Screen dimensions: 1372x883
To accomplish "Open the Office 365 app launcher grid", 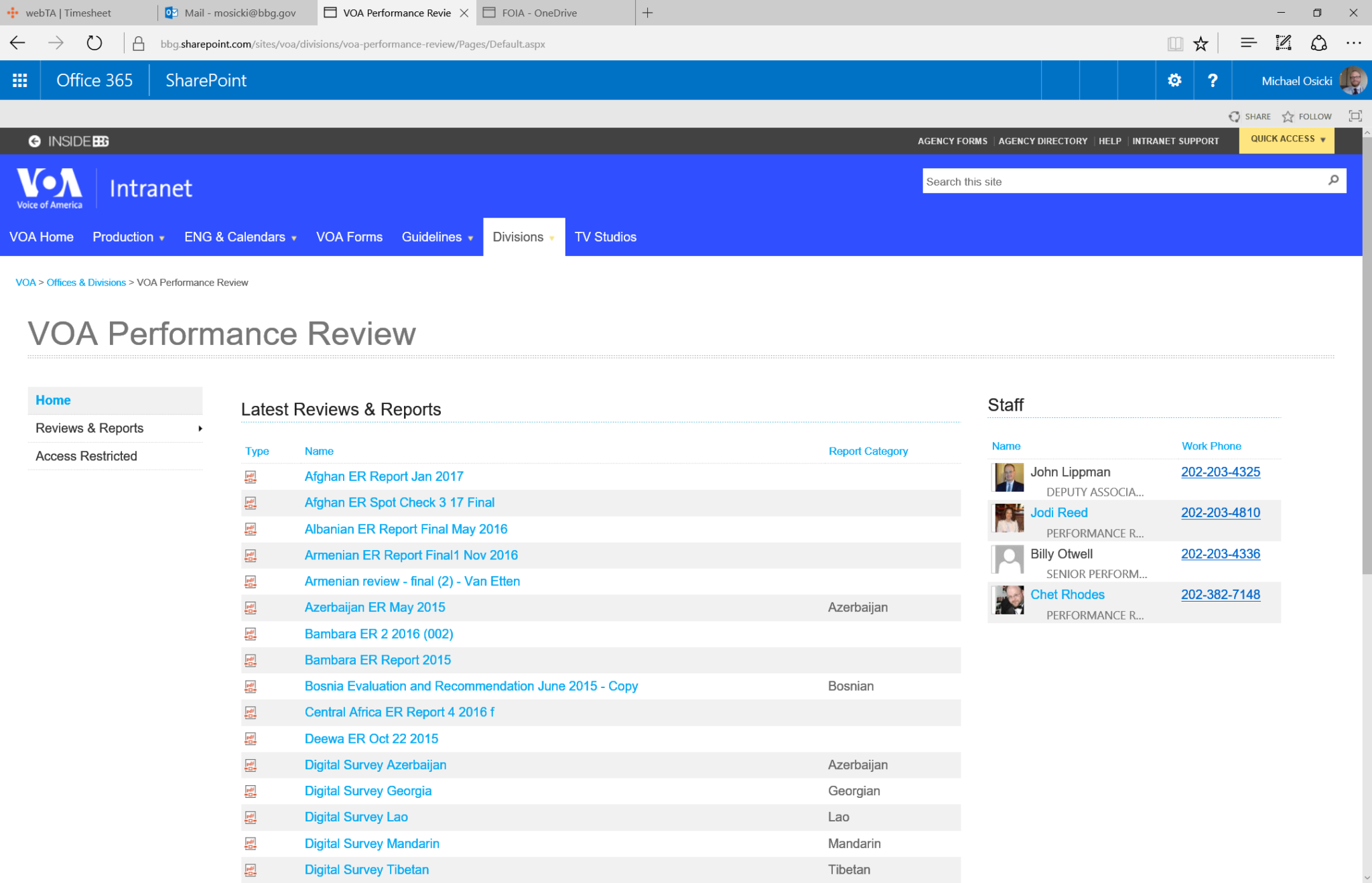I will (x=19, y=80).
